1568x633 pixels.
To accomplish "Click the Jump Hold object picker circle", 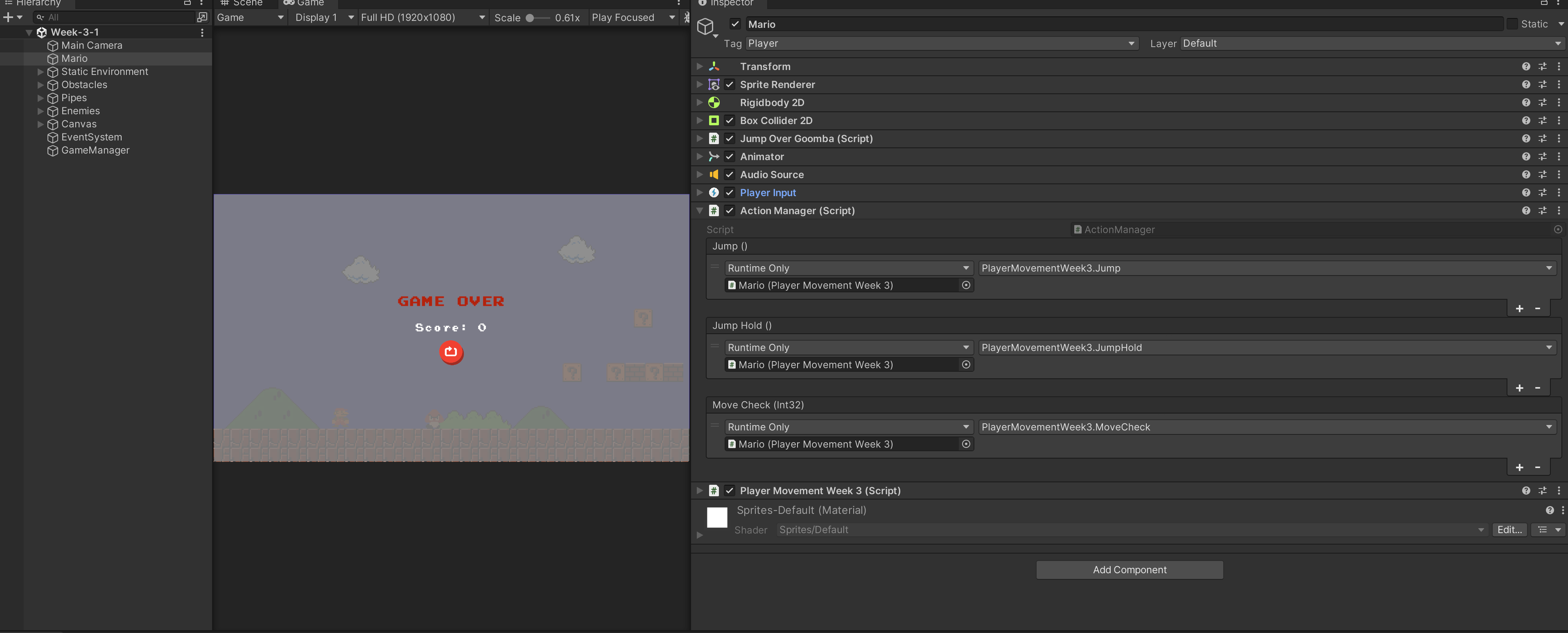I will click(966, 364).
